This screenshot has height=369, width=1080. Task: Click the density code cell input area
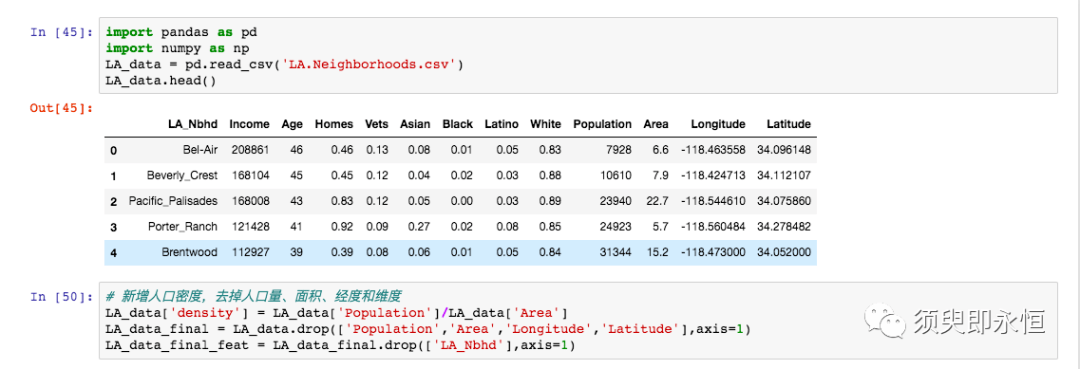[578, 320]
